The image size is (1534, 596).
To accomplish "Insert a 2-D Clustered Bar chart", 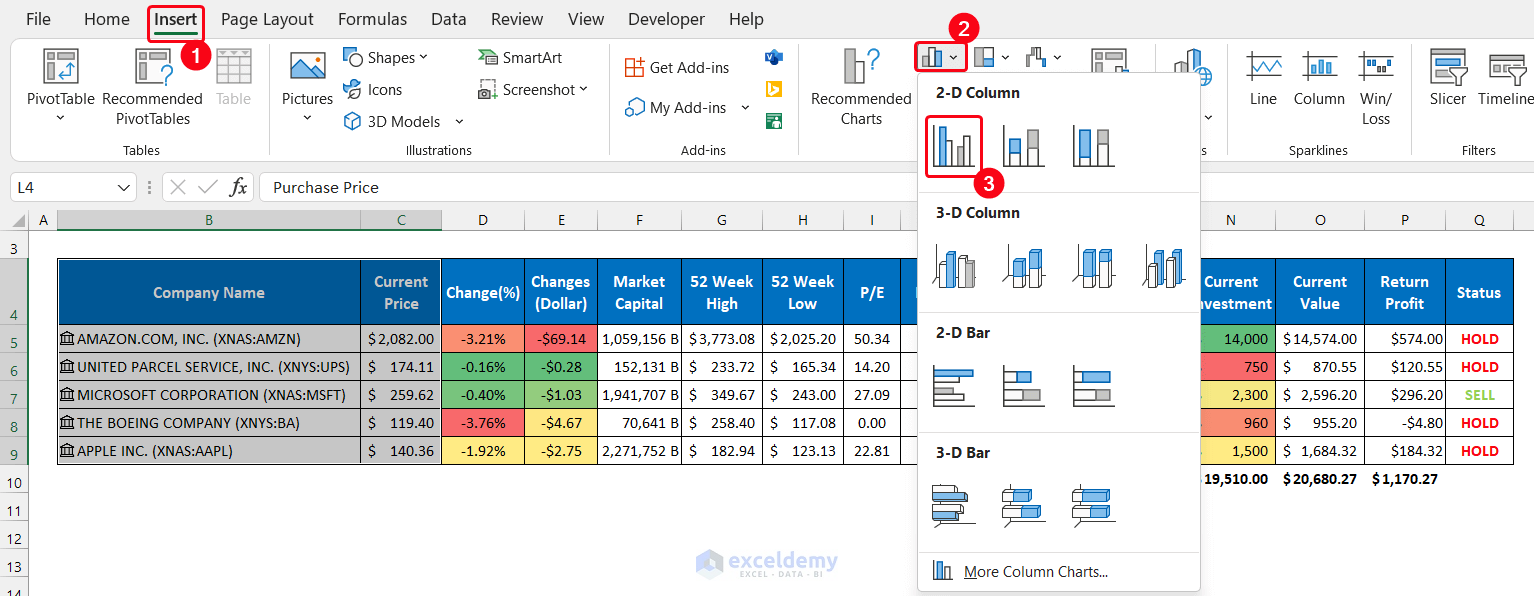I will (x=953, y=386).
